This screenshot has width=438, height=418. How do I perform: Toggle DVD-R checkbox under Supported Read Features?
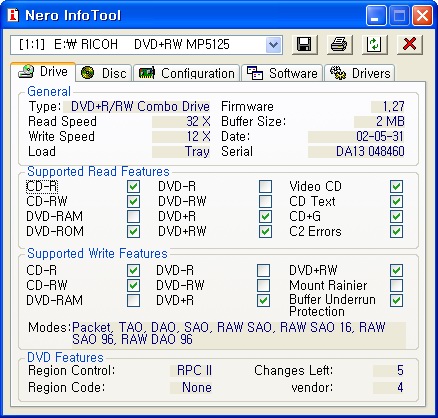tap(265, 187)
